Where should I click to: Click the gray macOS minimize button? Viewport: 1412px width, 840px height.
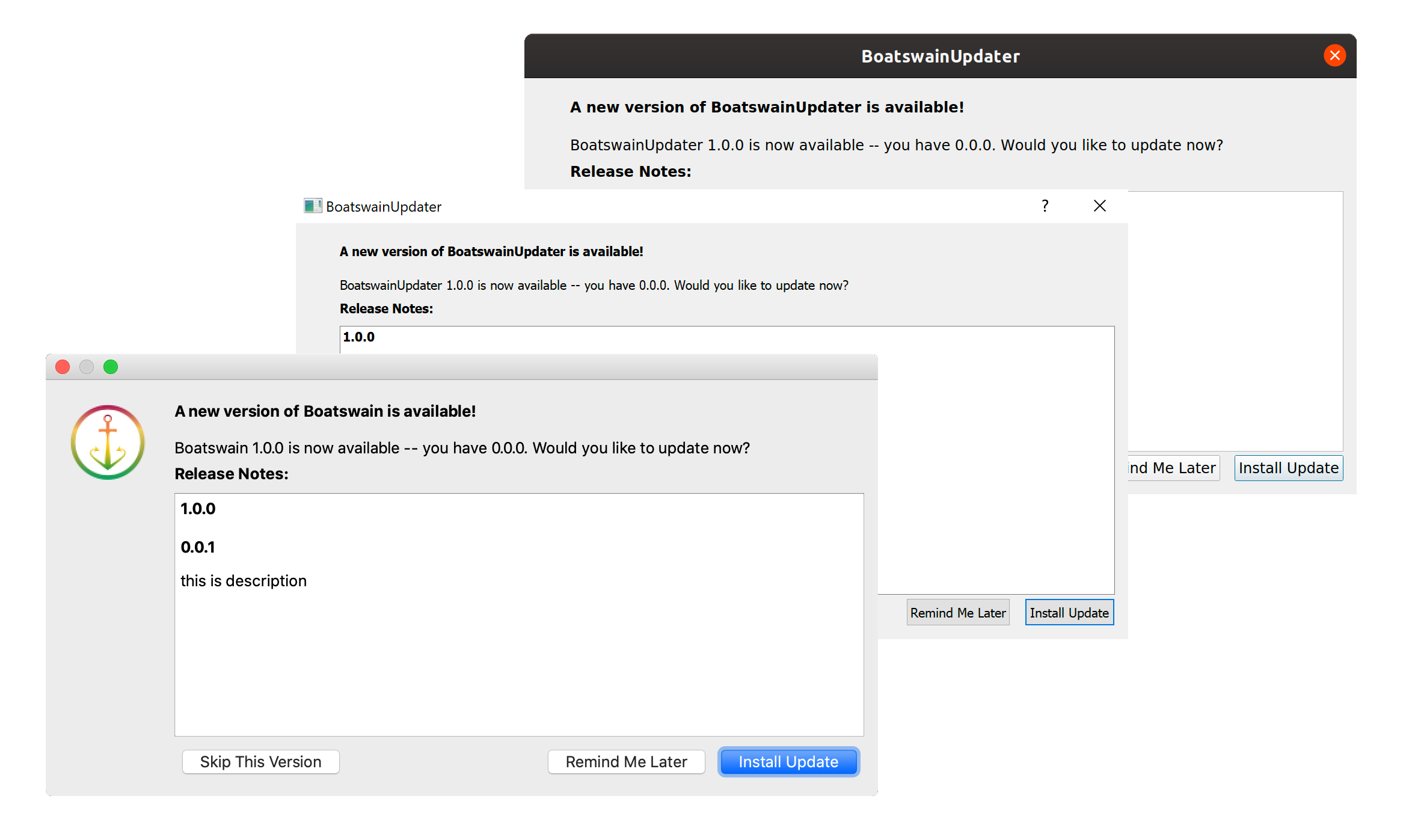87,367
